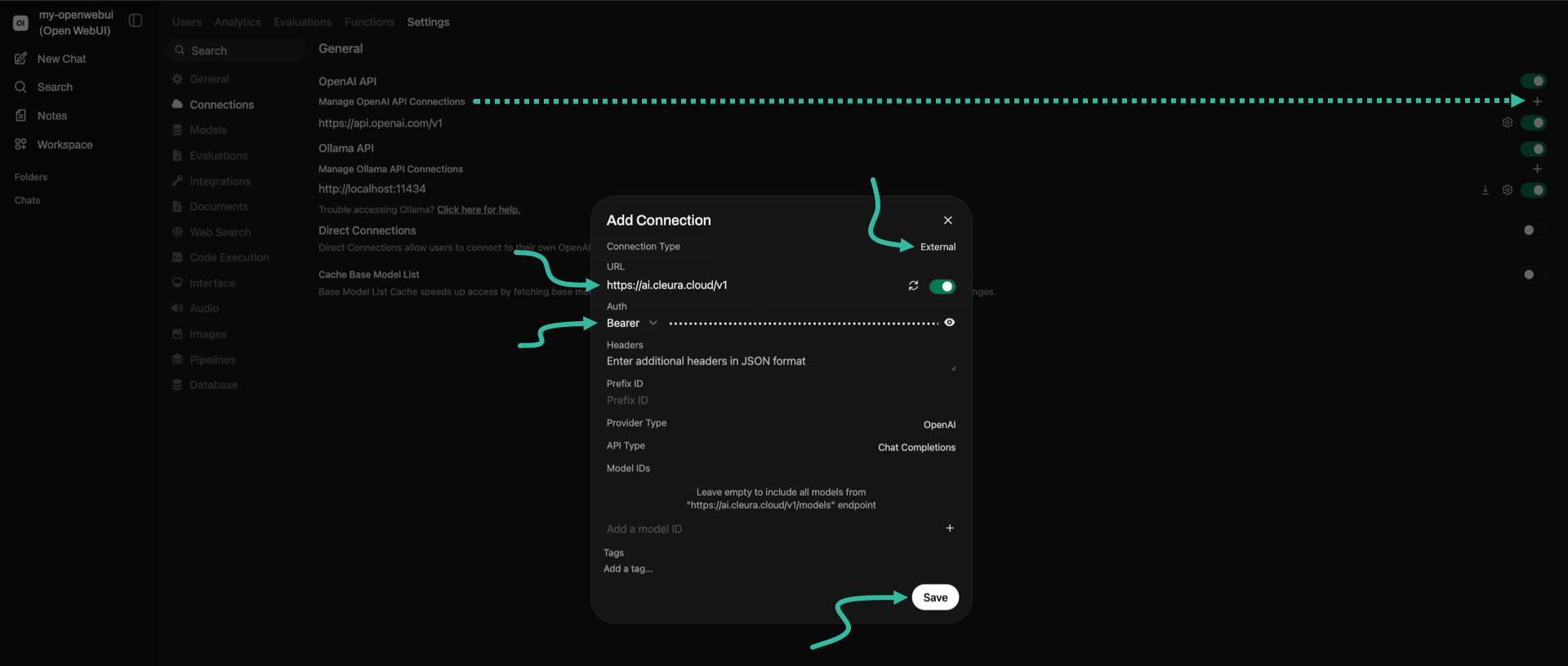
Task: Expand the Chats section
Action: (x=27, y=200)
